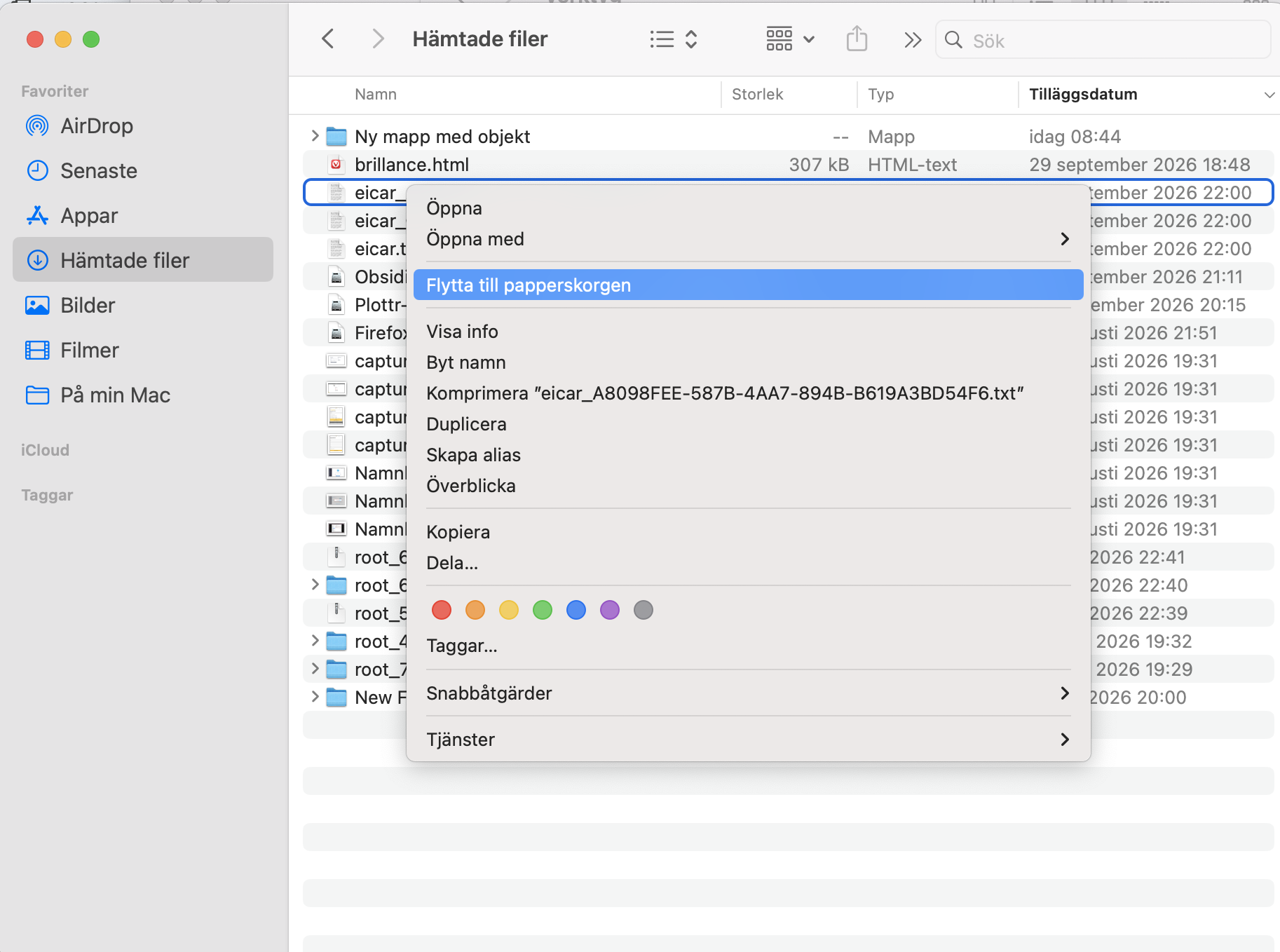The image size is (1280, 952).
Task: Choose Byt namn in context menu
Action: click(748, 362)
